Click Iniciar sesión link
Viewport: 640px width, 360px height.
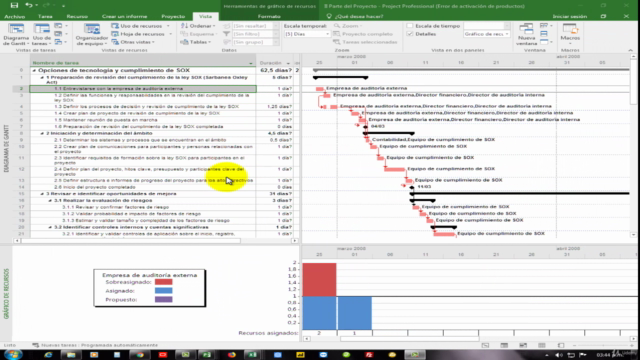click(570, 16)
